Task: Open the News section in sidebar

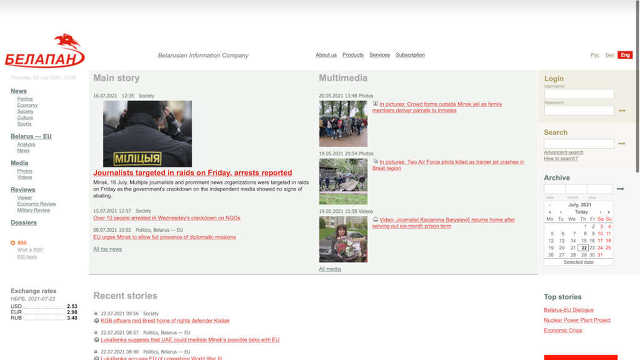Action: coord(19,91)
